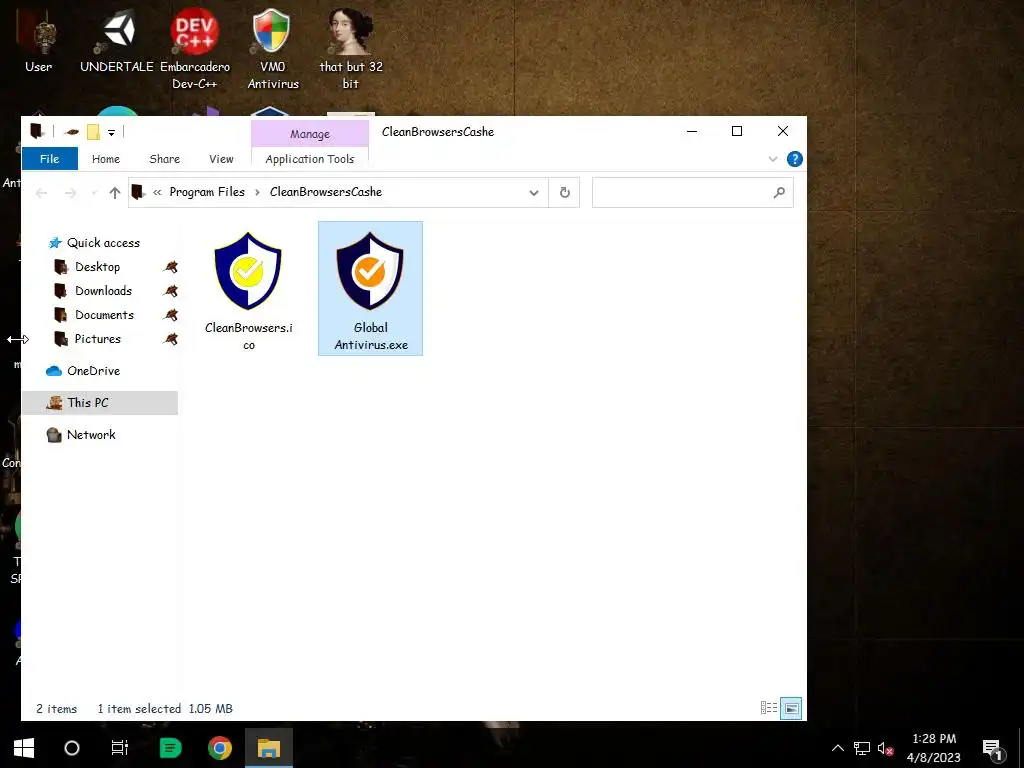Switch to large icons view layout
The width and height of the screenshot is (1024, 768).
(x=791, y=708)
